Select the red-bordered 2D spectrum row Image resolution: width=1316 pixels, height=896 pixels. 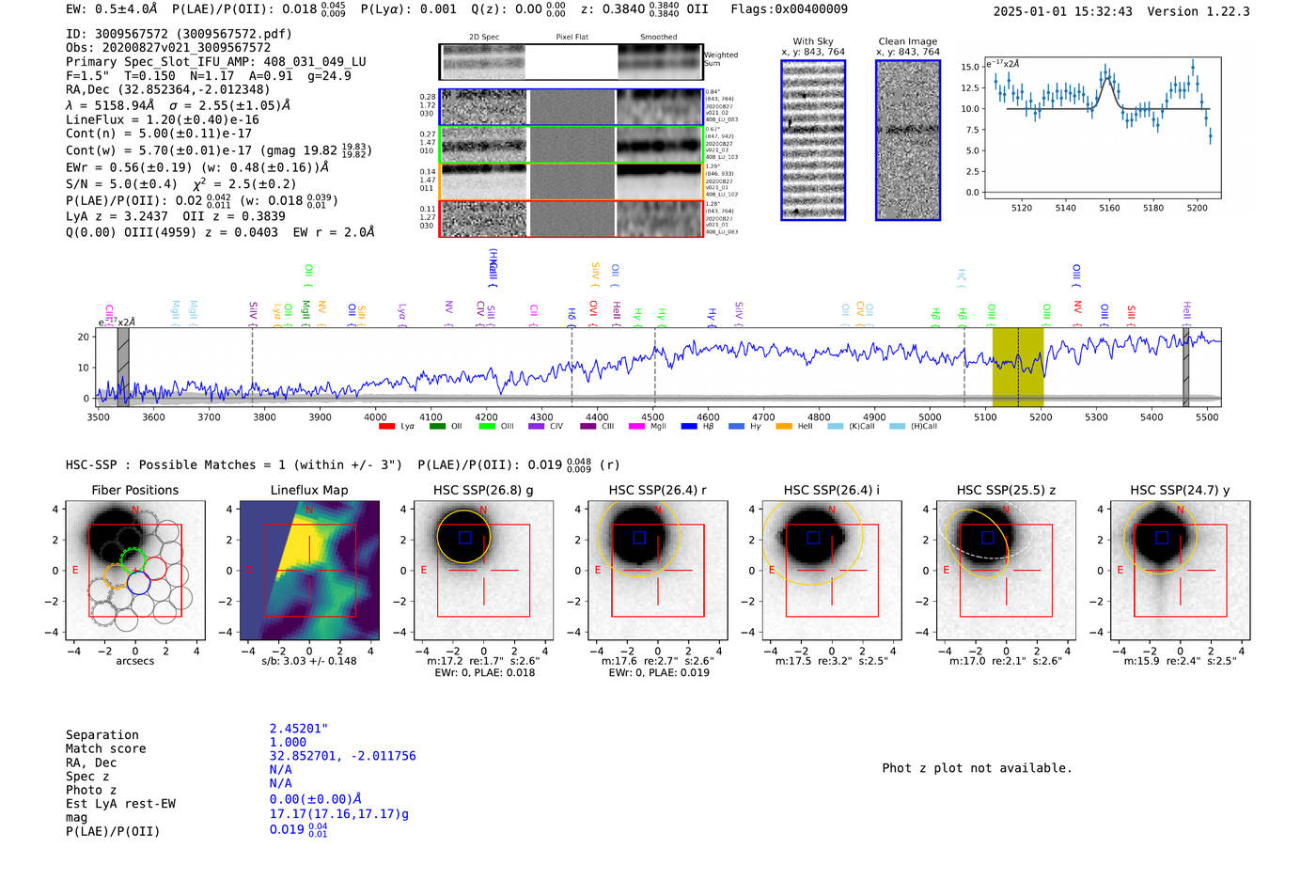point(571,218)
